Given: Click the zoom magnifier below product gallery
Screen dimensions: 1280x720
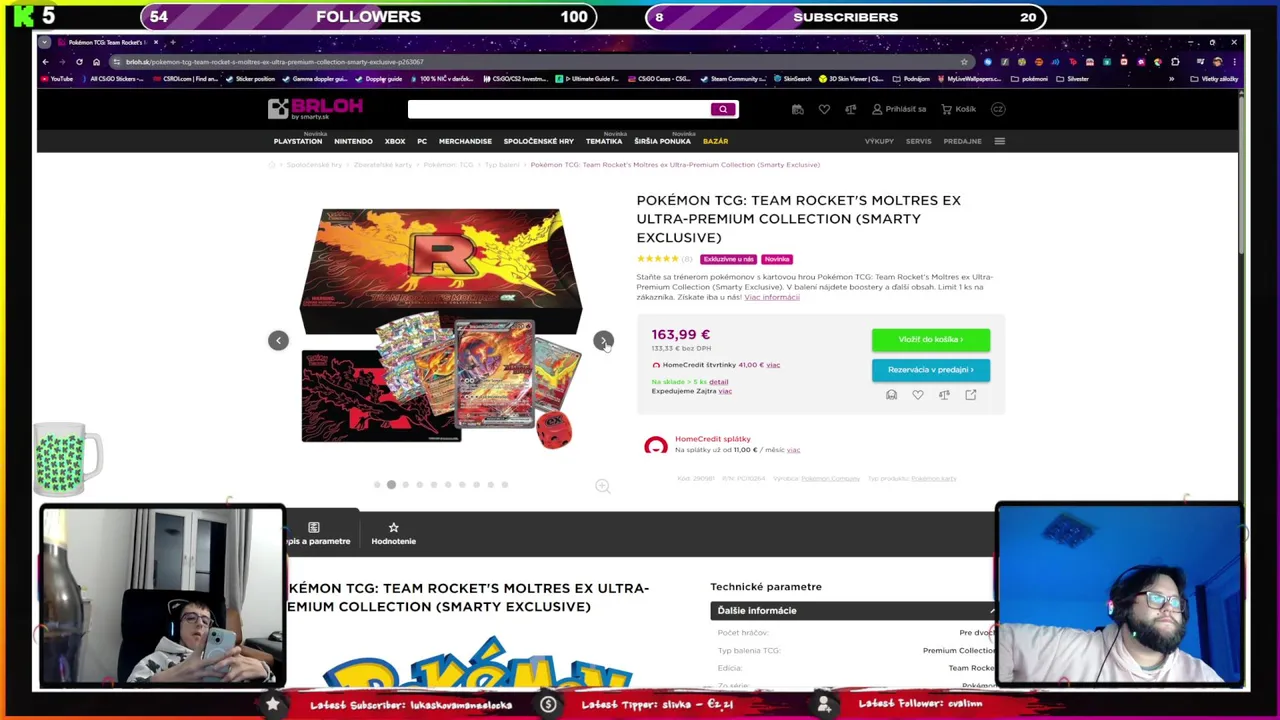Looking at the screenshot, I should [x=602, y=486].
